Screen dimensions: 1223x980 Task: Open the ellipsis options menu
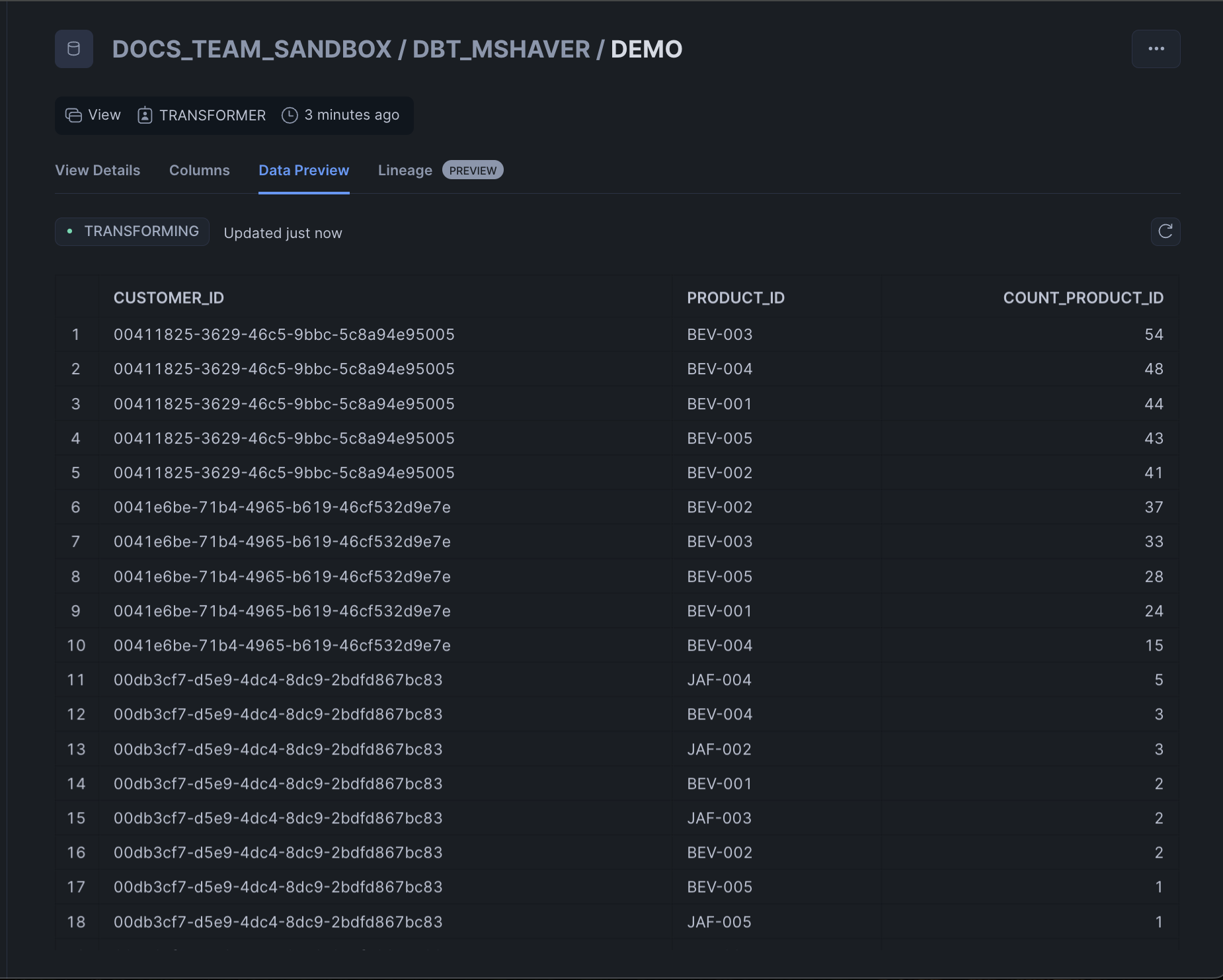pyautogui.click(x=1156, y=48)
